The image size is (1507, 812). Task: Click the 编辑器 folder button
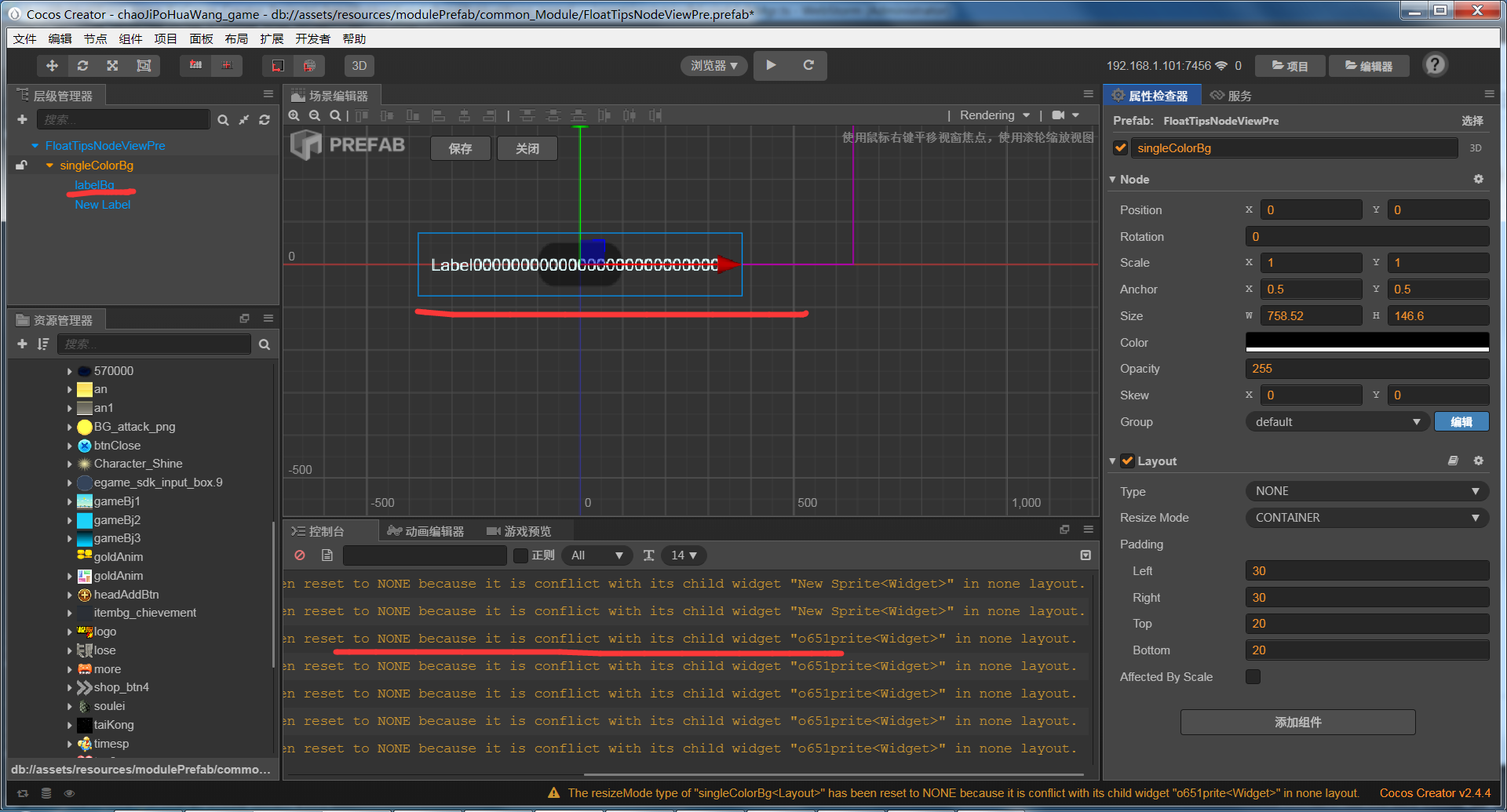1369,66
